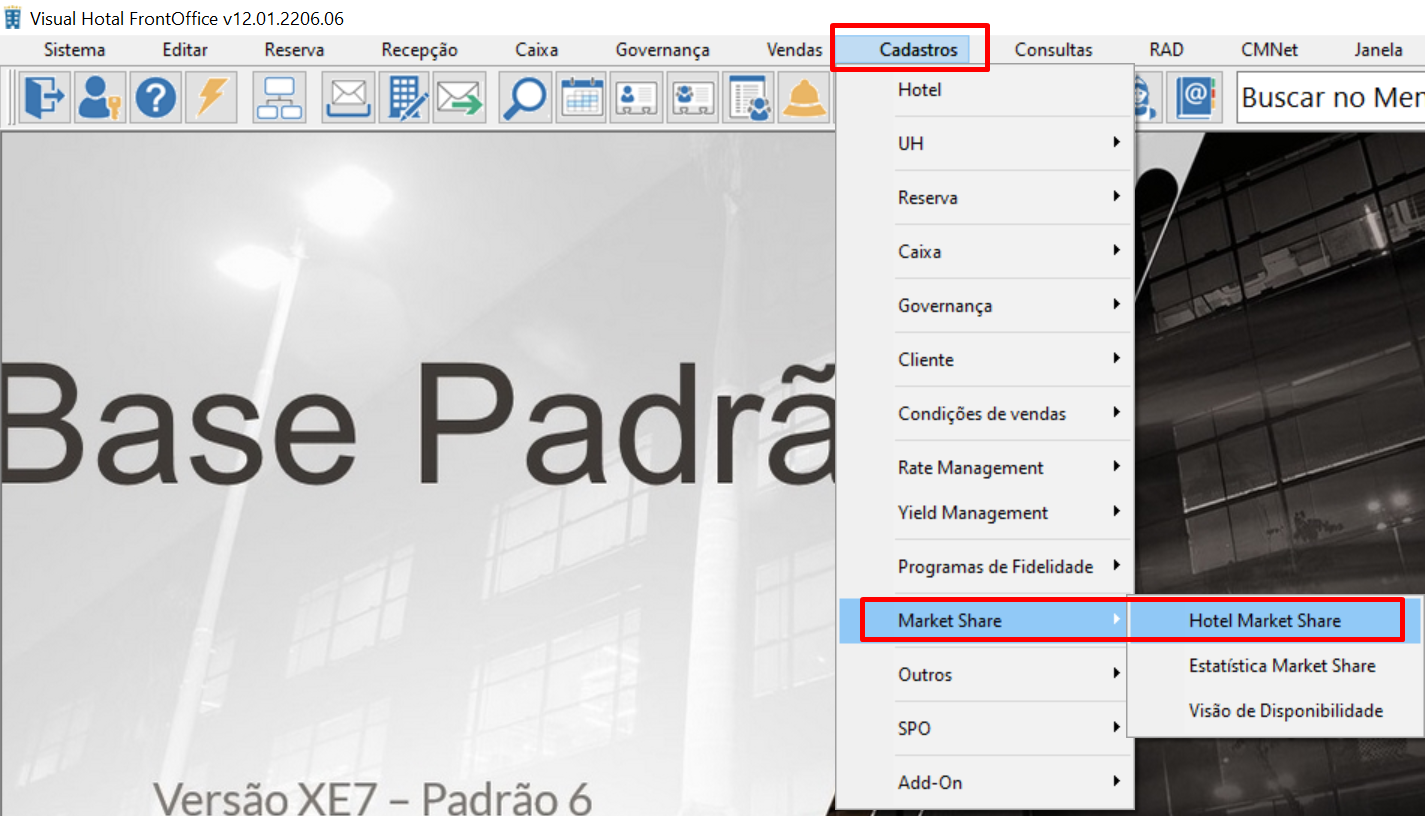Expand the Market Share submenu
Viewport: 1425px width, 816px height.
coord(985,621)
